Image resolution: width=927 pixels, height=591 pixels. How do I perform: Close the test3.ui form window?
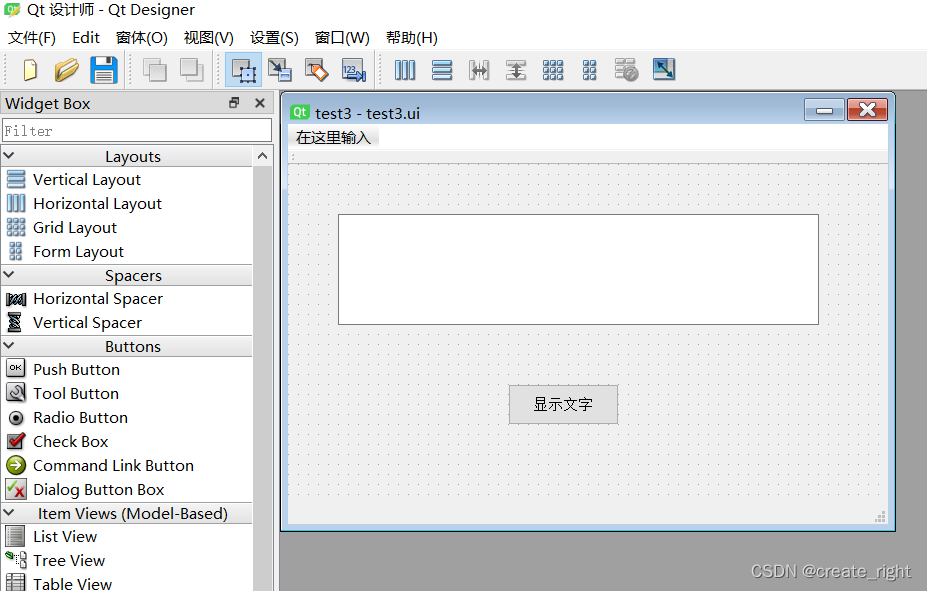pyautogui.click(x=867, y=110)
